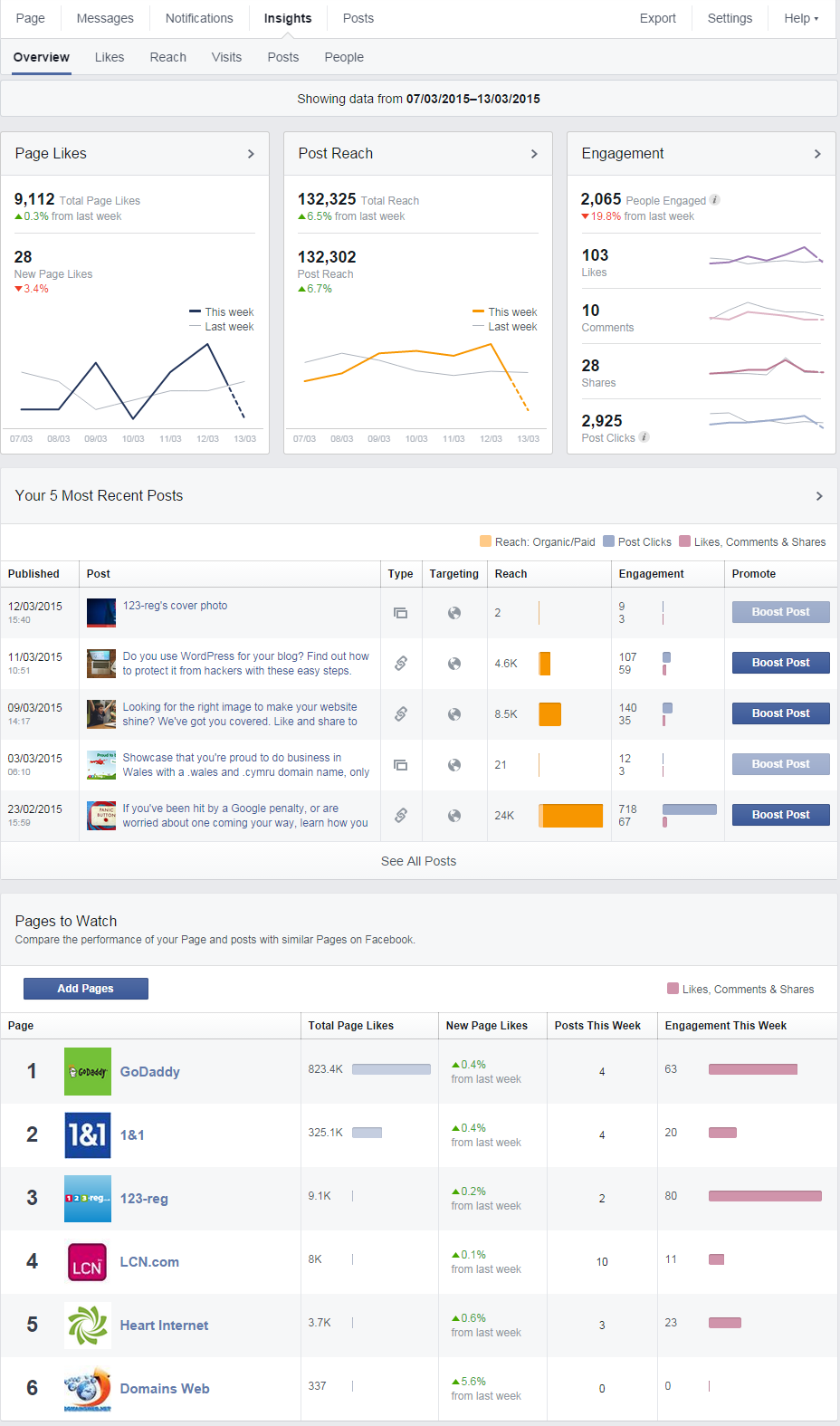The image size is (840, 1426).
Task: Click the link type icon for 09/03/2015 post
Action: coord(400,714)
